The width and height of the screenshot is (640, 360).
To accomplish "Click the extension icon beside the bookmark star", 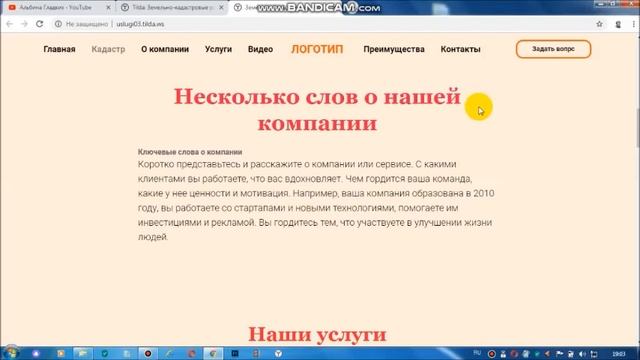I will [x=618, y=24].
